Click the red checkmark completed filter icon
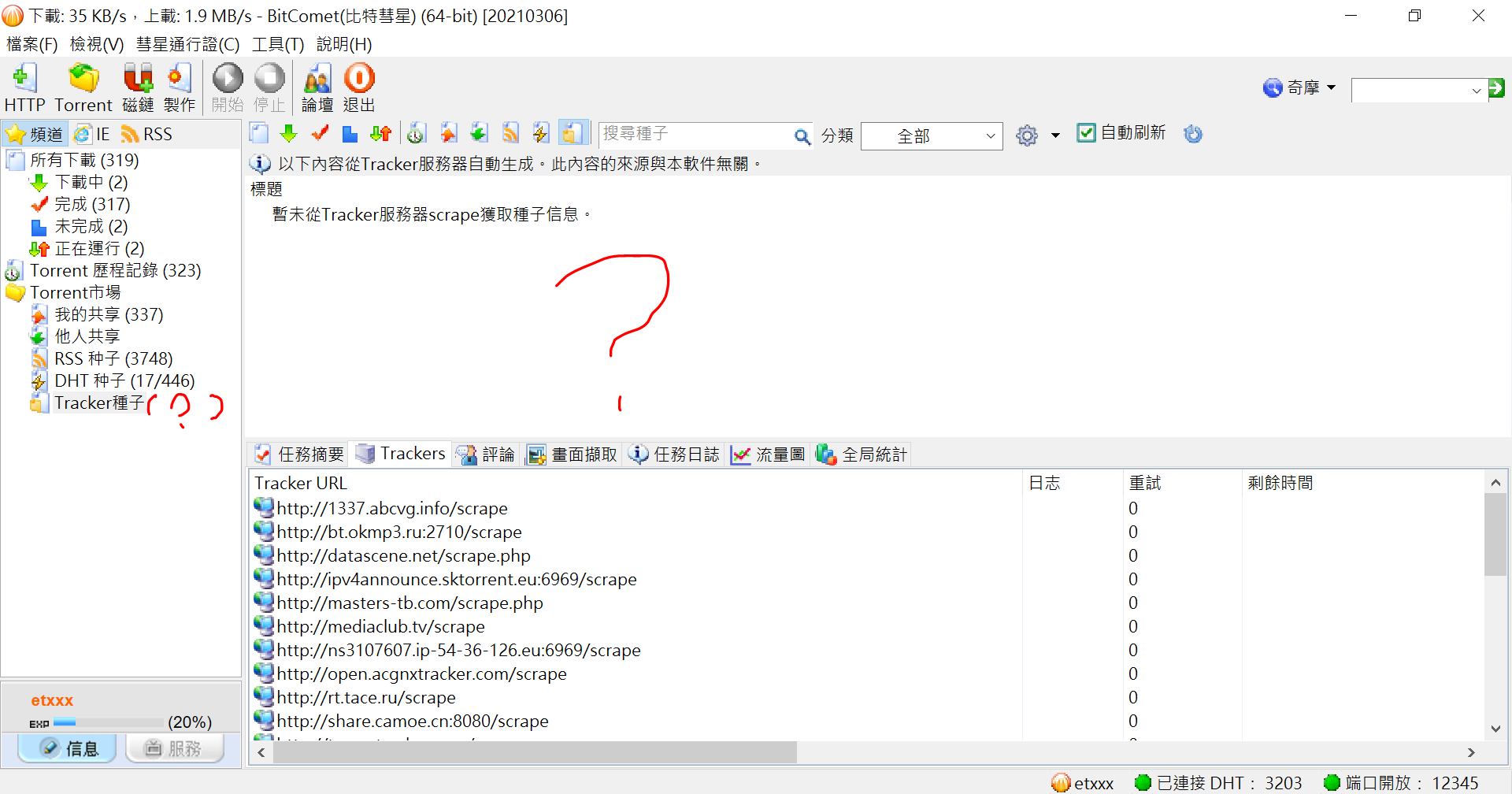The width and height of the screenshot is (1512, 794). 320,134
